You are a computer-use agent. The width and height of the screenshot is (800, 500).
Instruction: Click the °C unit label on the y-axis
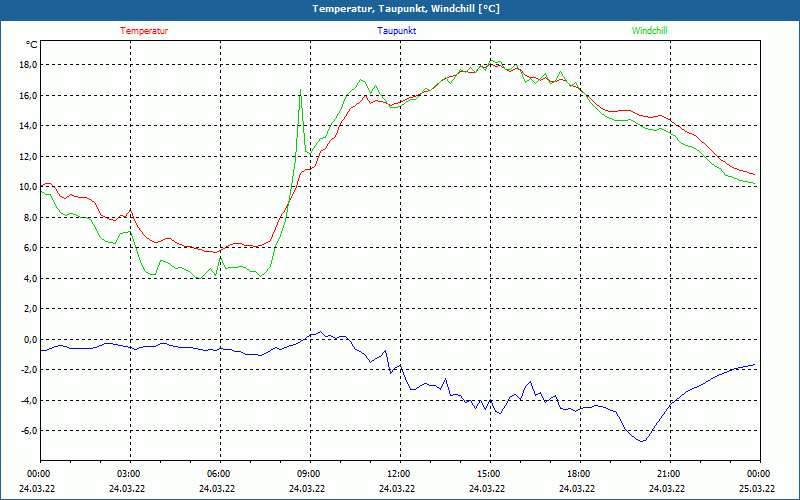click(x=32, y=45)
